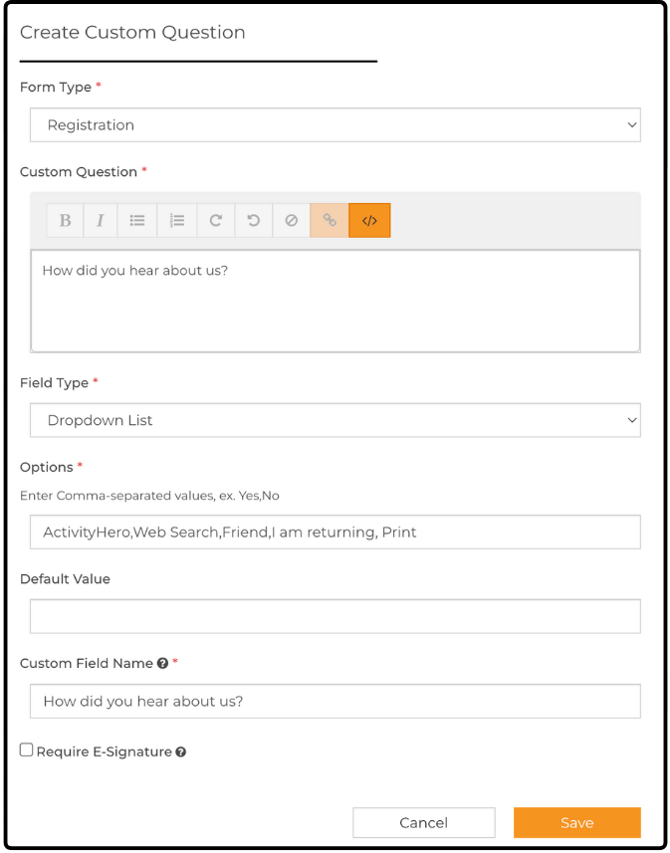Open the Form Type dropdown showing Registration
Viewport: 670px width, 853px height.
click(x=335, y=125)
